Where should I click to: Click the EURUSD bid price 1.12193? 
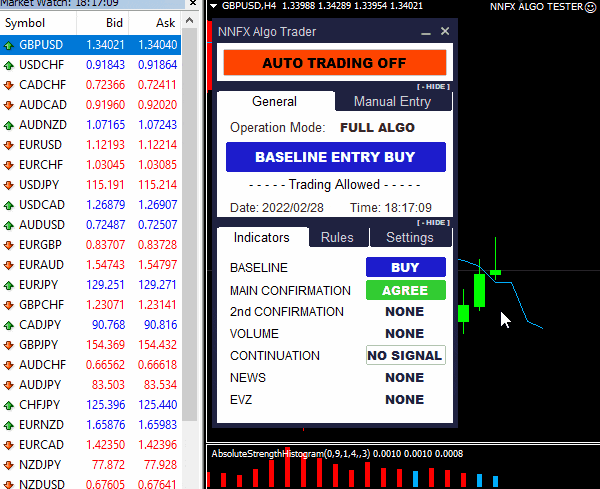pyautogui.click(x=105, y=145)
